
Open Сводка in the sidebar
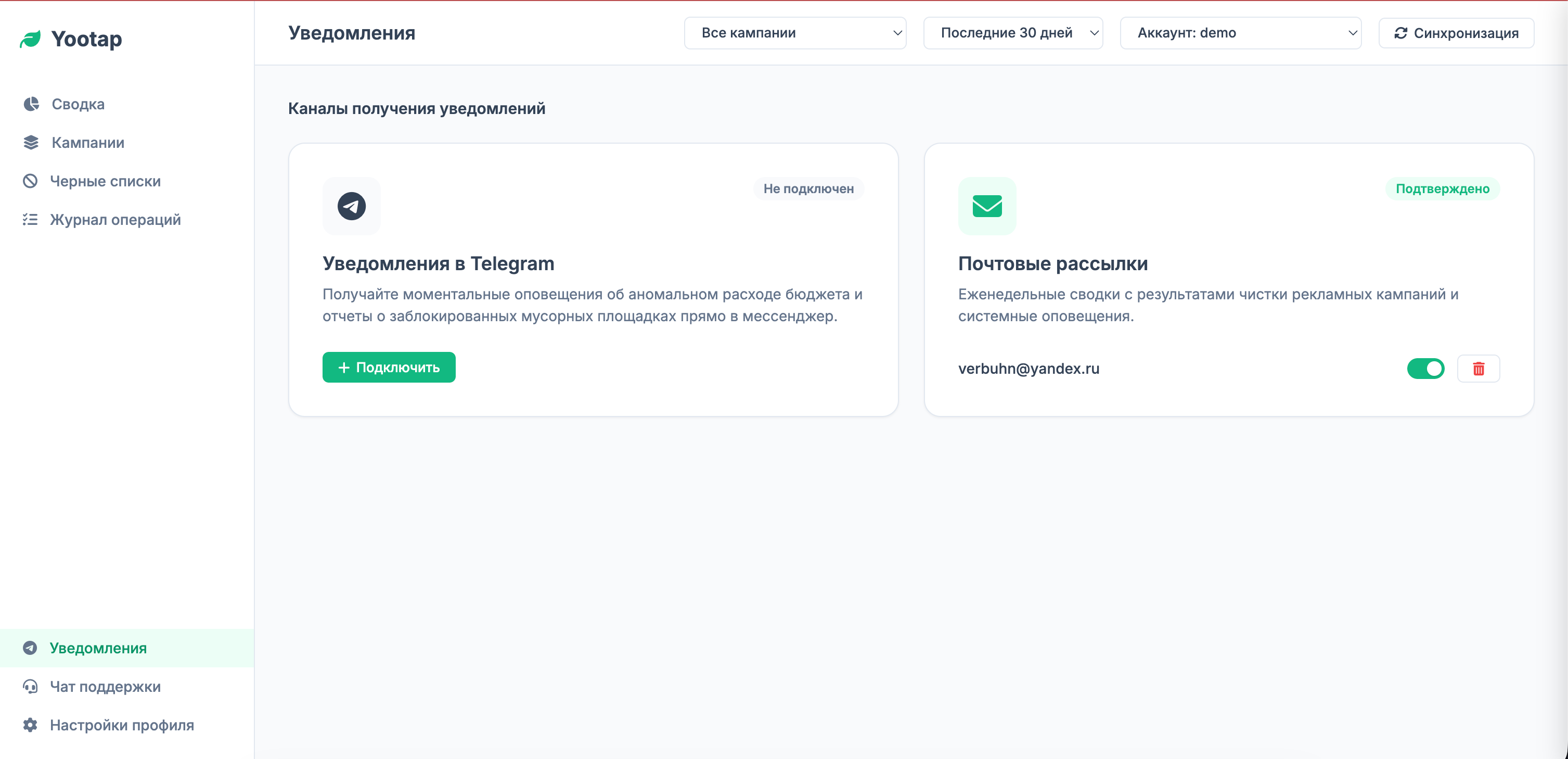coord(126,104)
